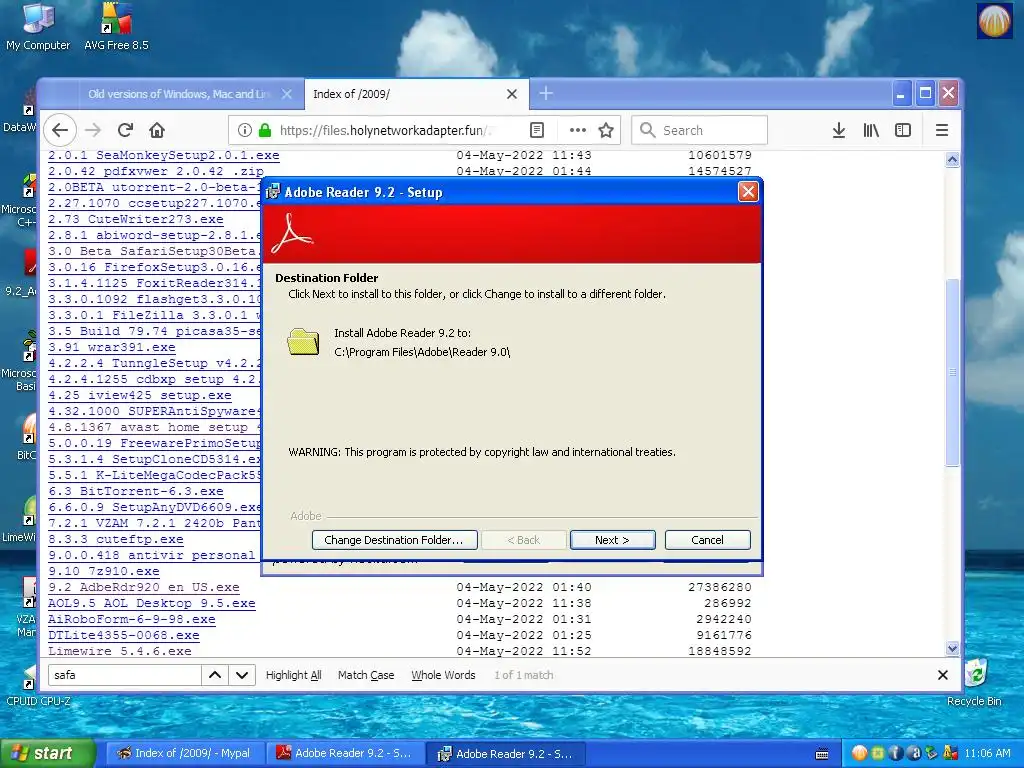The width and height of the screenshot is (1024, 768).
Task: Open the page actions three-dots menu
Action: 577,130
